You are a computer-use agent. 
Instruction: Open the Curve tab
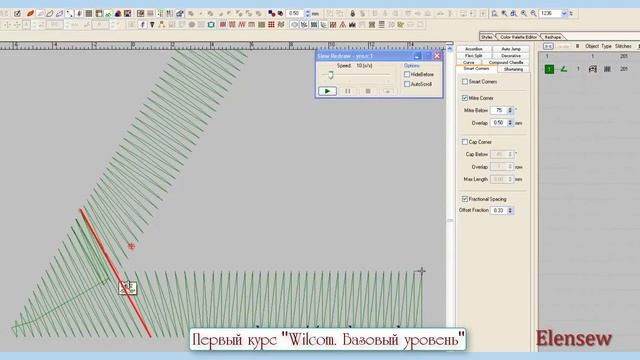(x=469, y=62)
